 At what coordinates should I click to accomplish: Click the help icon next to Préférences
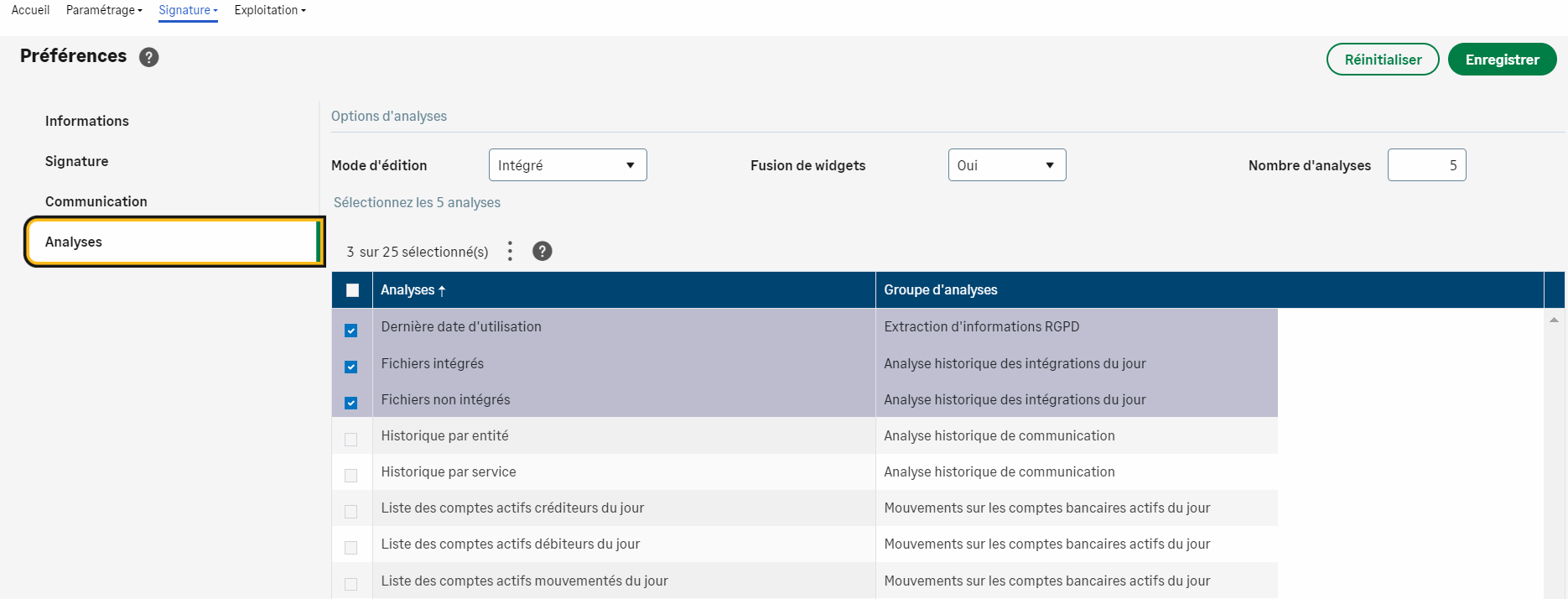click(x=148, y=57)
